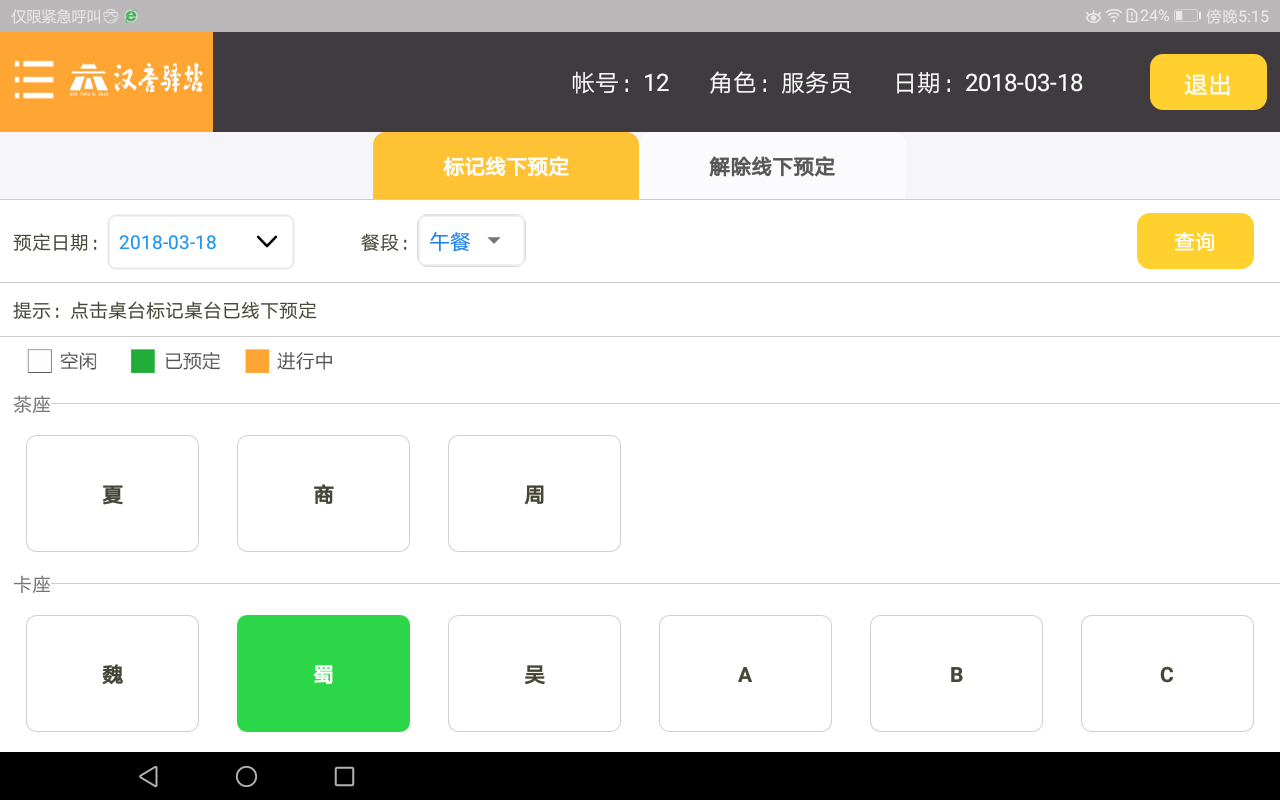Viewport: 1280px width, 800px height.
Task: Click the 卡座 section label
Action: click(32, 584)
